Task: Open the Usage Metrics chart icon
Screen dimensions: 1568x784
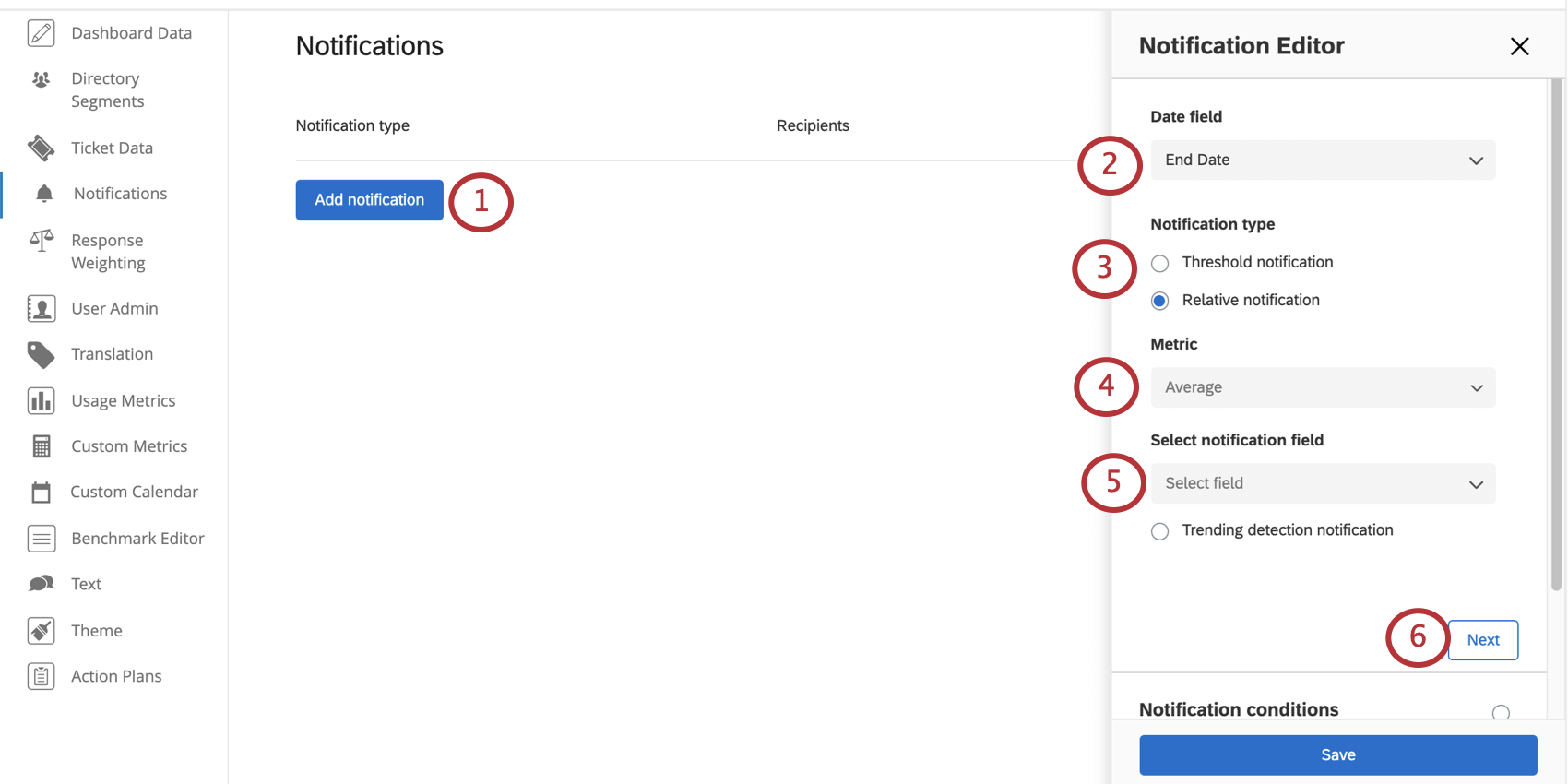Action: coord(41,400)
